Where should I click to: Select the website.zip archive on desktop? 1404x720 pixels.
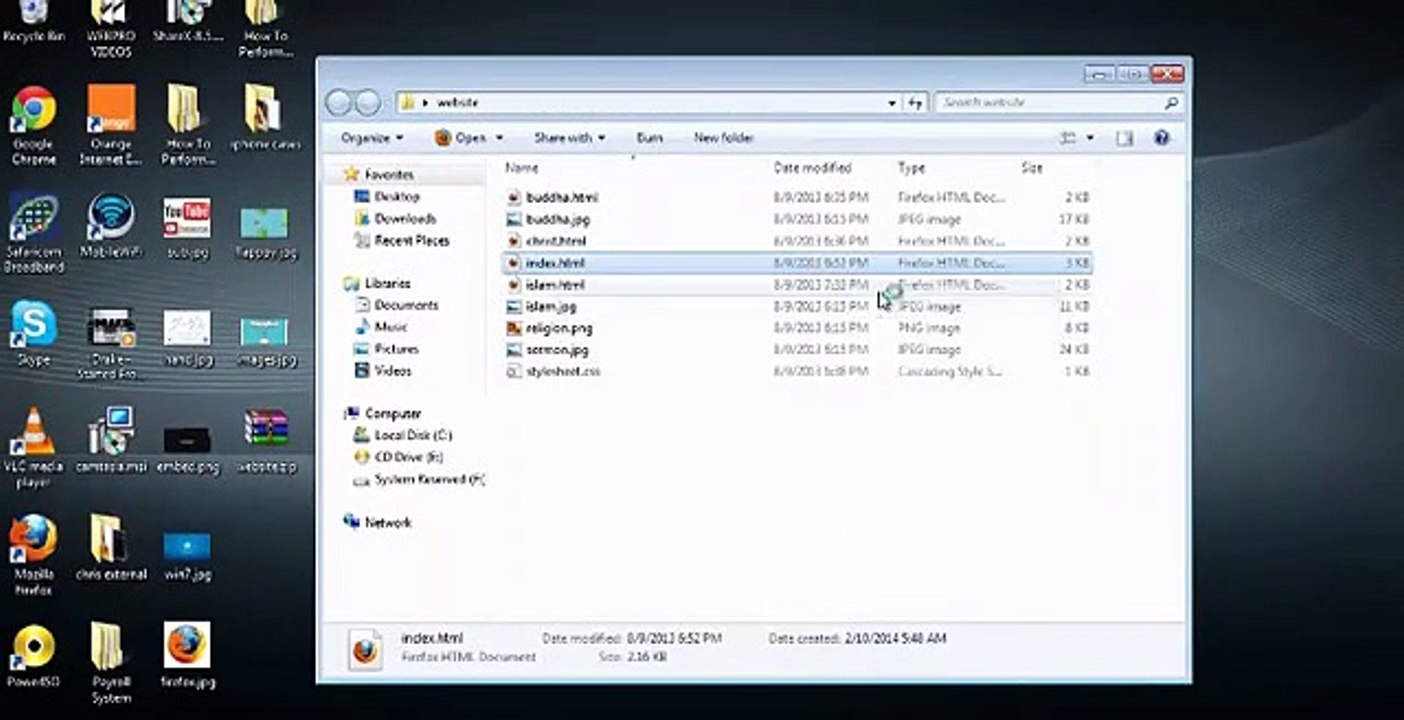[x=265, y=439]
